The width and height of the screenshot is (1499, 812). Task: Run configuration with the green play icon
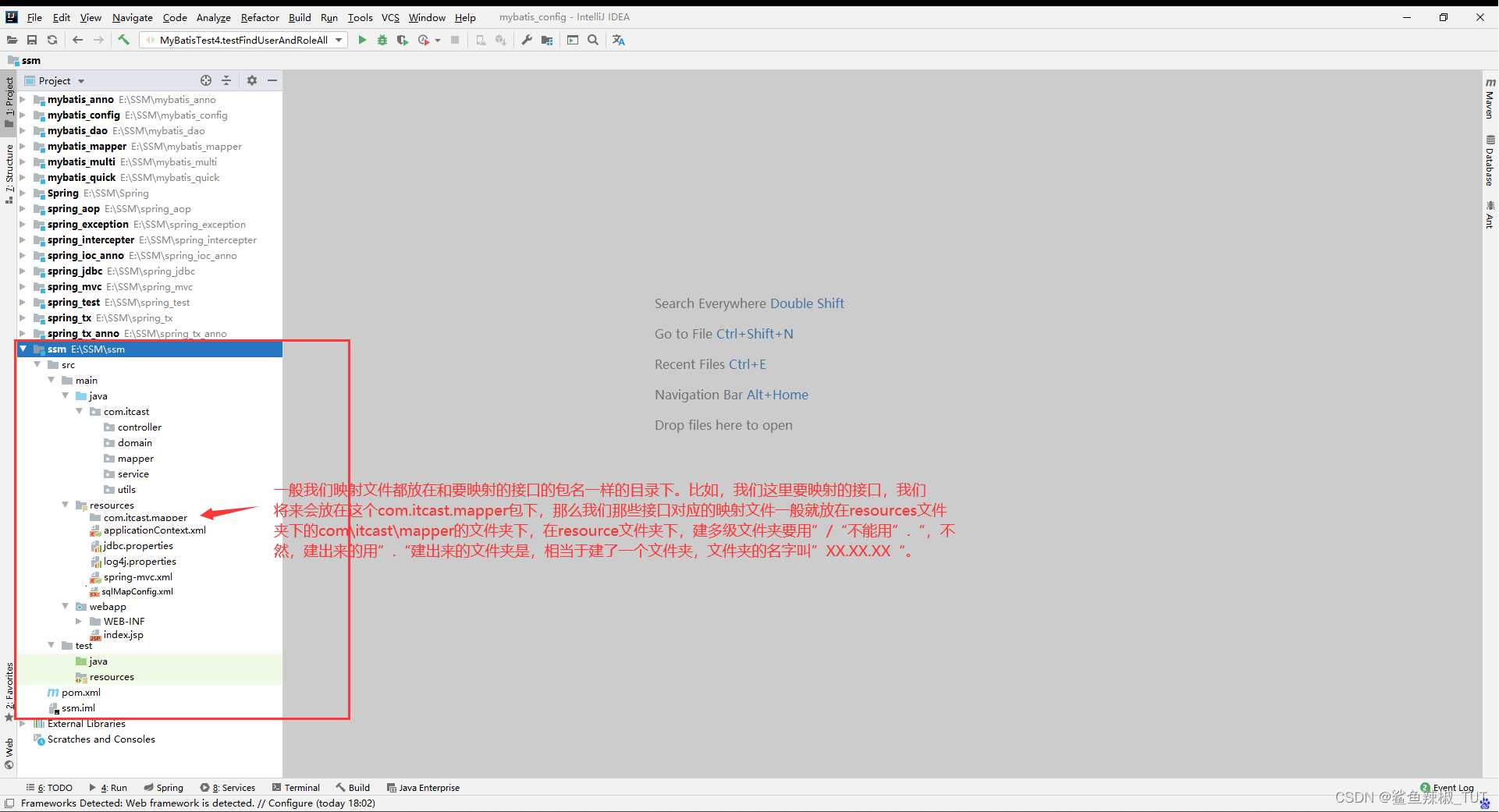pos(362,40)
